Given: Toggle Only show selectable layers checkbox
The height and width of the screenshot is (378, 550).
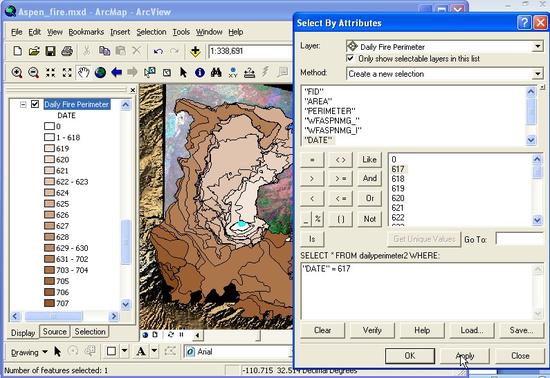Looking at the screenshot, I should click(x=350, y=58).
